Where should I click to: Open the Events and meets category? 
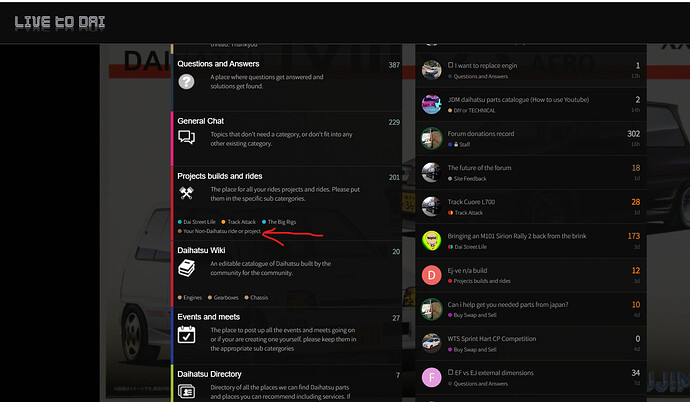coord(209,317)
